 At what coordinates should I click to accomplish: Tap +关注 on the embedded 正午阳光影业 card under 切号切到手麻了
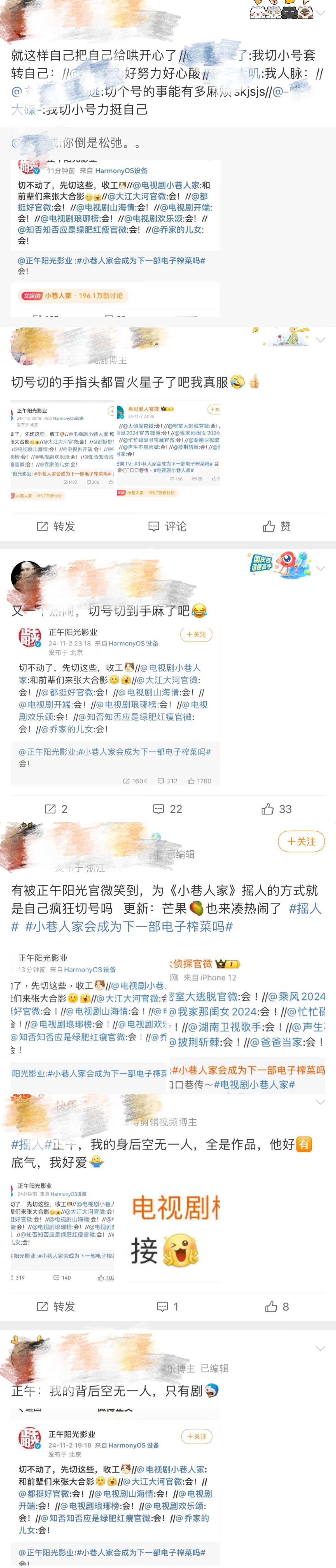pyautogui.click(x=196, y=634)
